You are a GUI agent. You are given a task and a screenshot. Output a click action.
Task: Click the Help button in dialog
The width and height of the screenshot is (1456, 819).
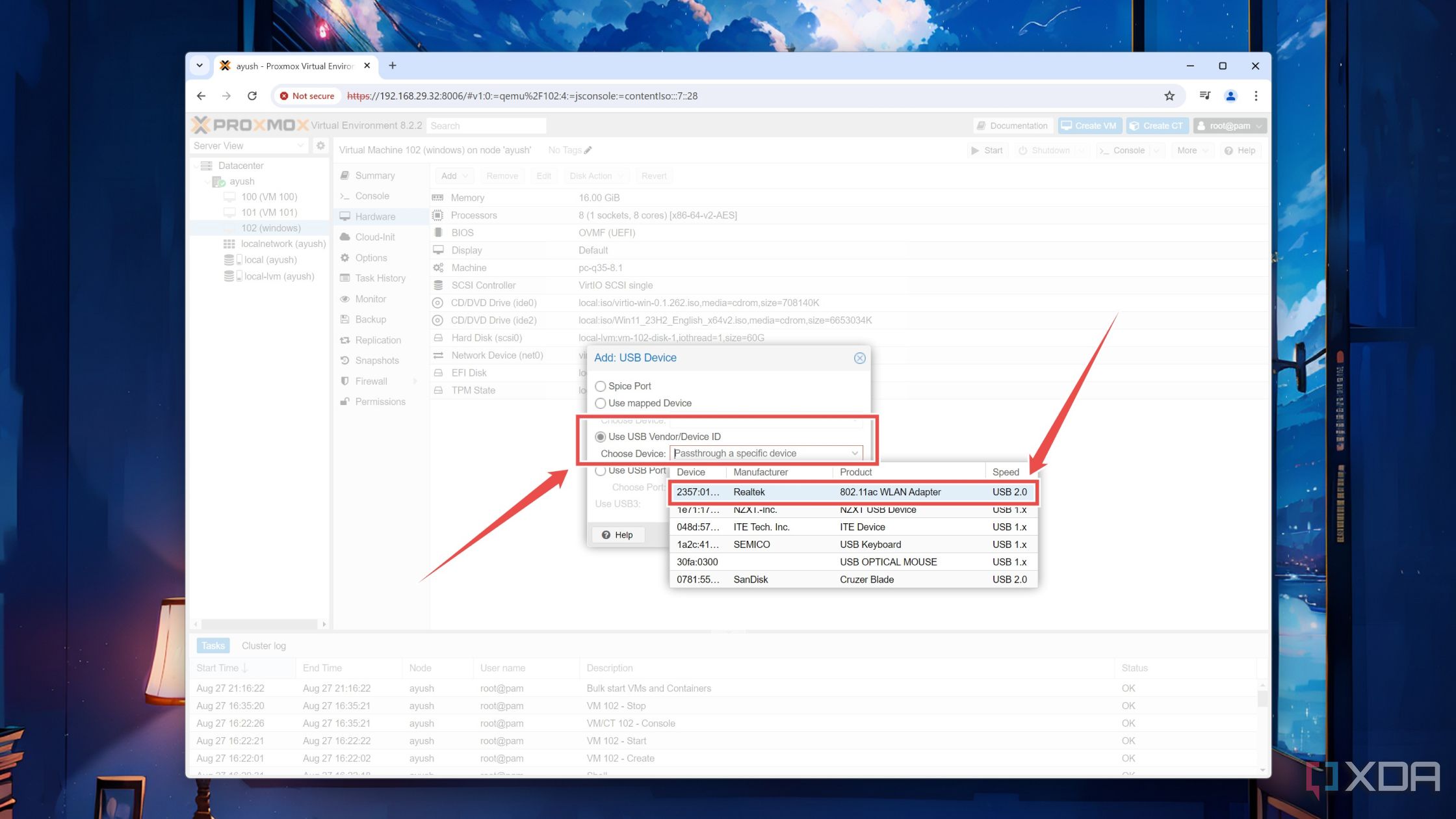(617, 534)
